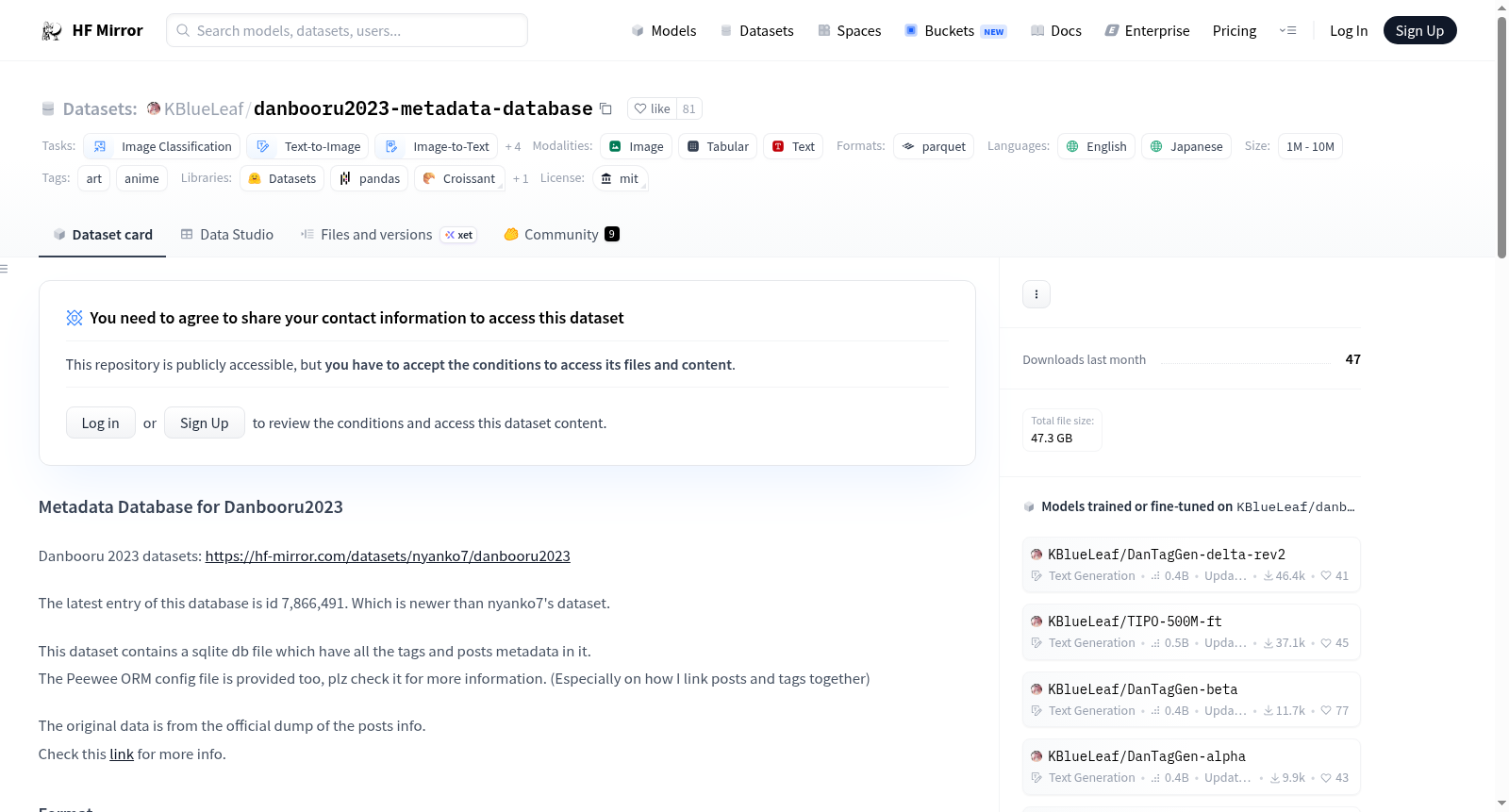Screen dimensions: 1509x812
Task: Select the Image-to-Text task tag
Action: coord(437,146)
